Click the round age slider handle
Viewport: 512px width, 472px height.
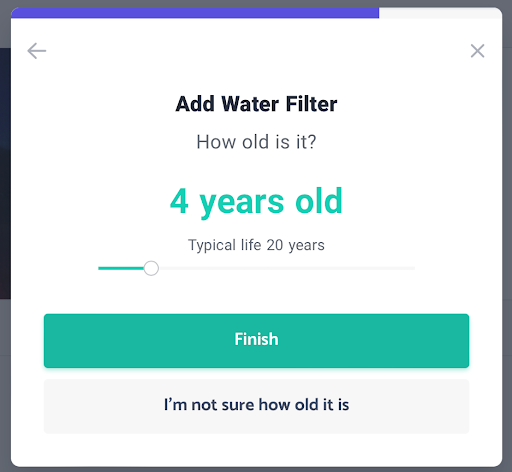pyautogui.click(x=151, y=268)
